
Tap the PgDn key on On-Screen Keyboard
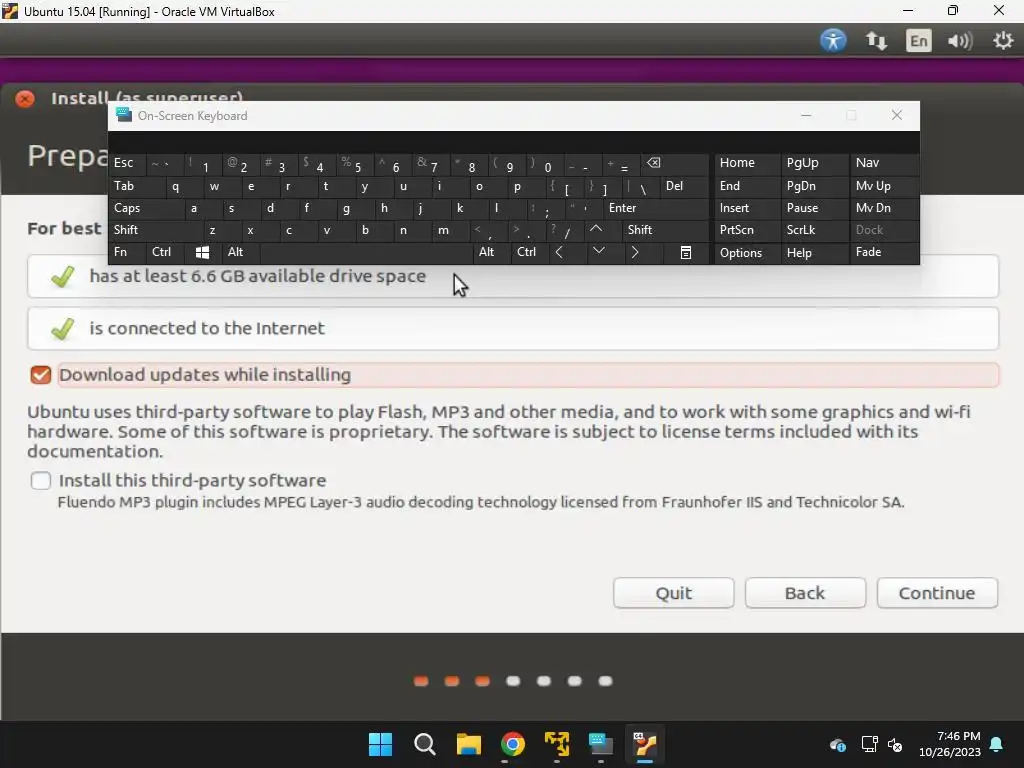click(x=815, y=186)
